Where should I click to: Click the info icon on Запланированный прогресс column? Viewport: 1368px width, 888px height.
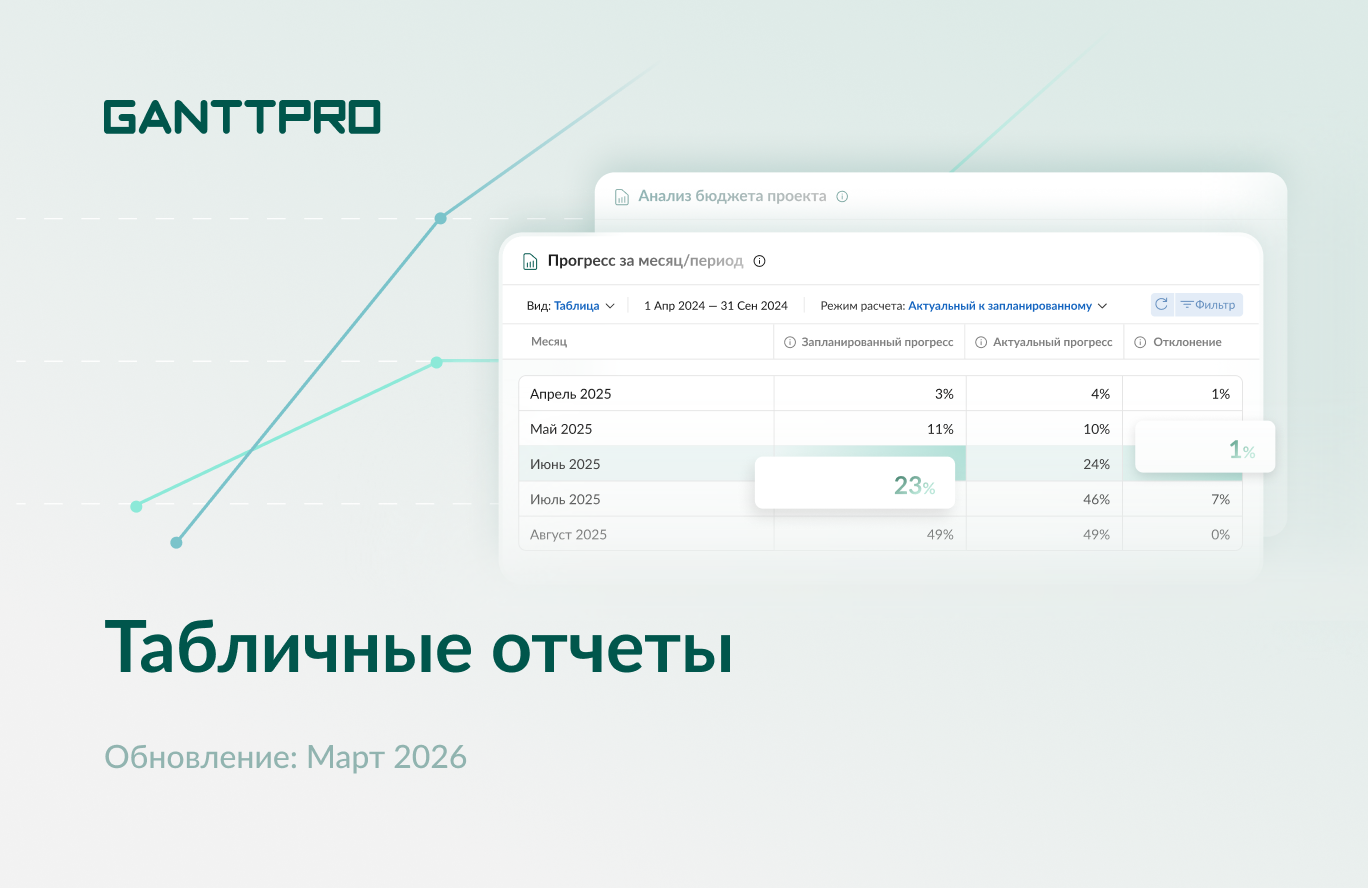click(x=789, y=341)
